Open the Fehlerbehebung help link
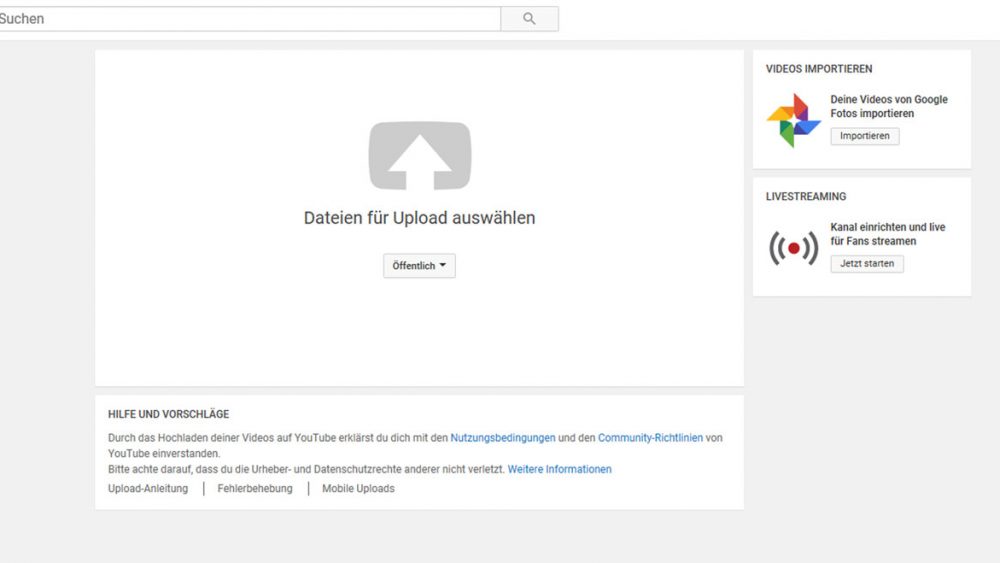This screenshot has width=1000, height=563. (x=255, y=488)
